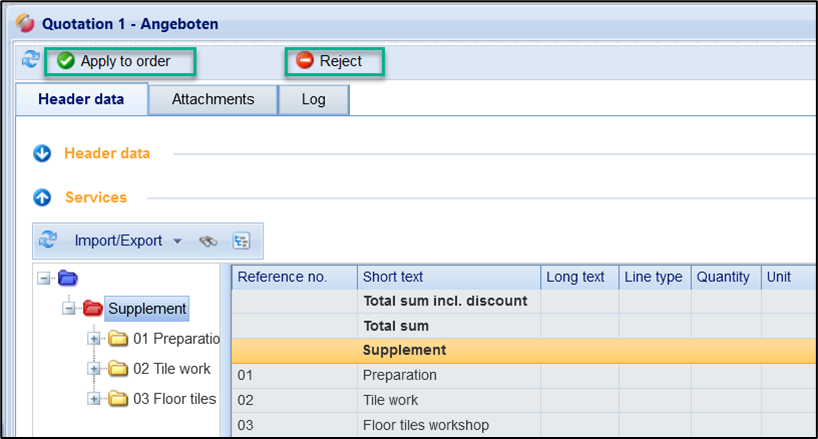The width and height of the screenshot is (818, 439).
Task: Collapse the Services section arrow
Action: [x=42, y=198]
